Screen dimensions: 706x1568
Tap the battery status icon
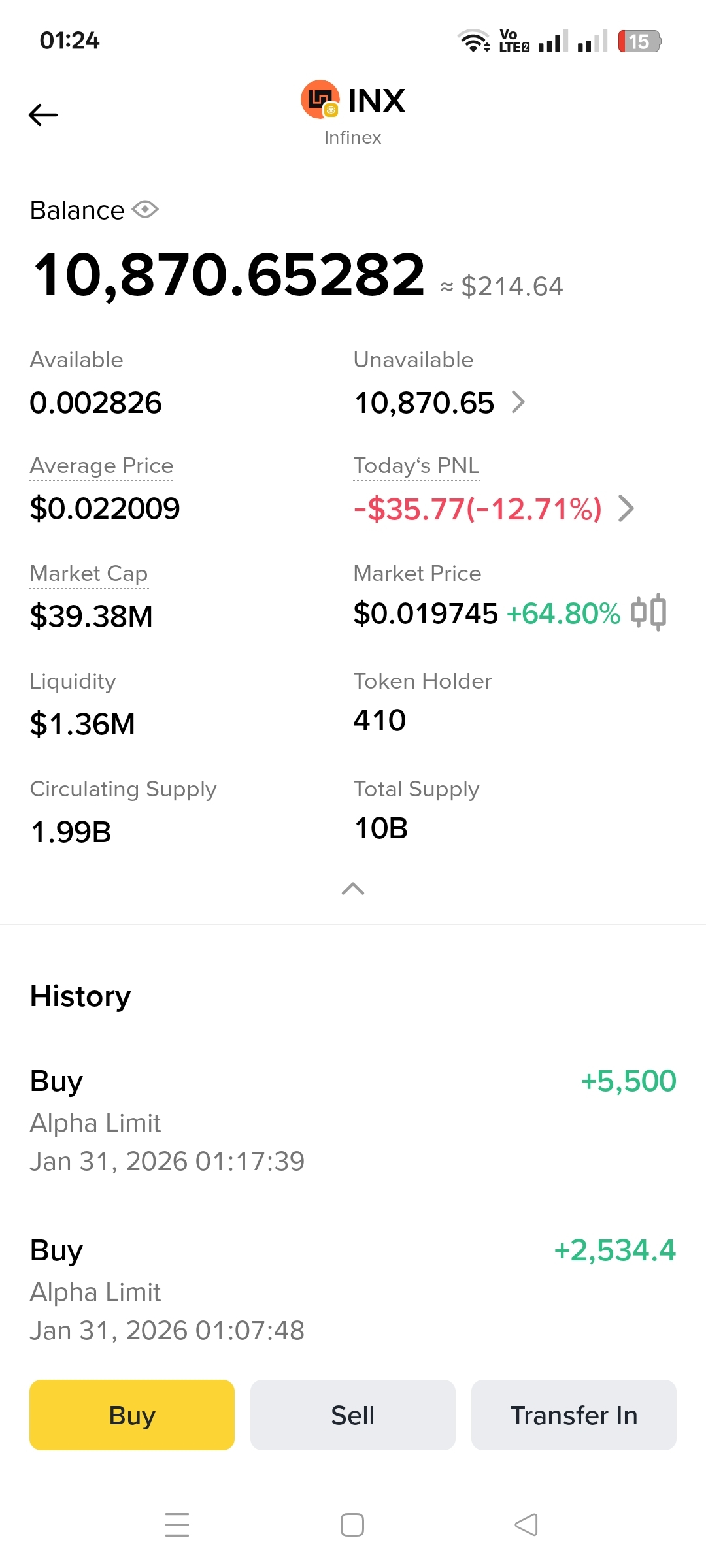639,41
